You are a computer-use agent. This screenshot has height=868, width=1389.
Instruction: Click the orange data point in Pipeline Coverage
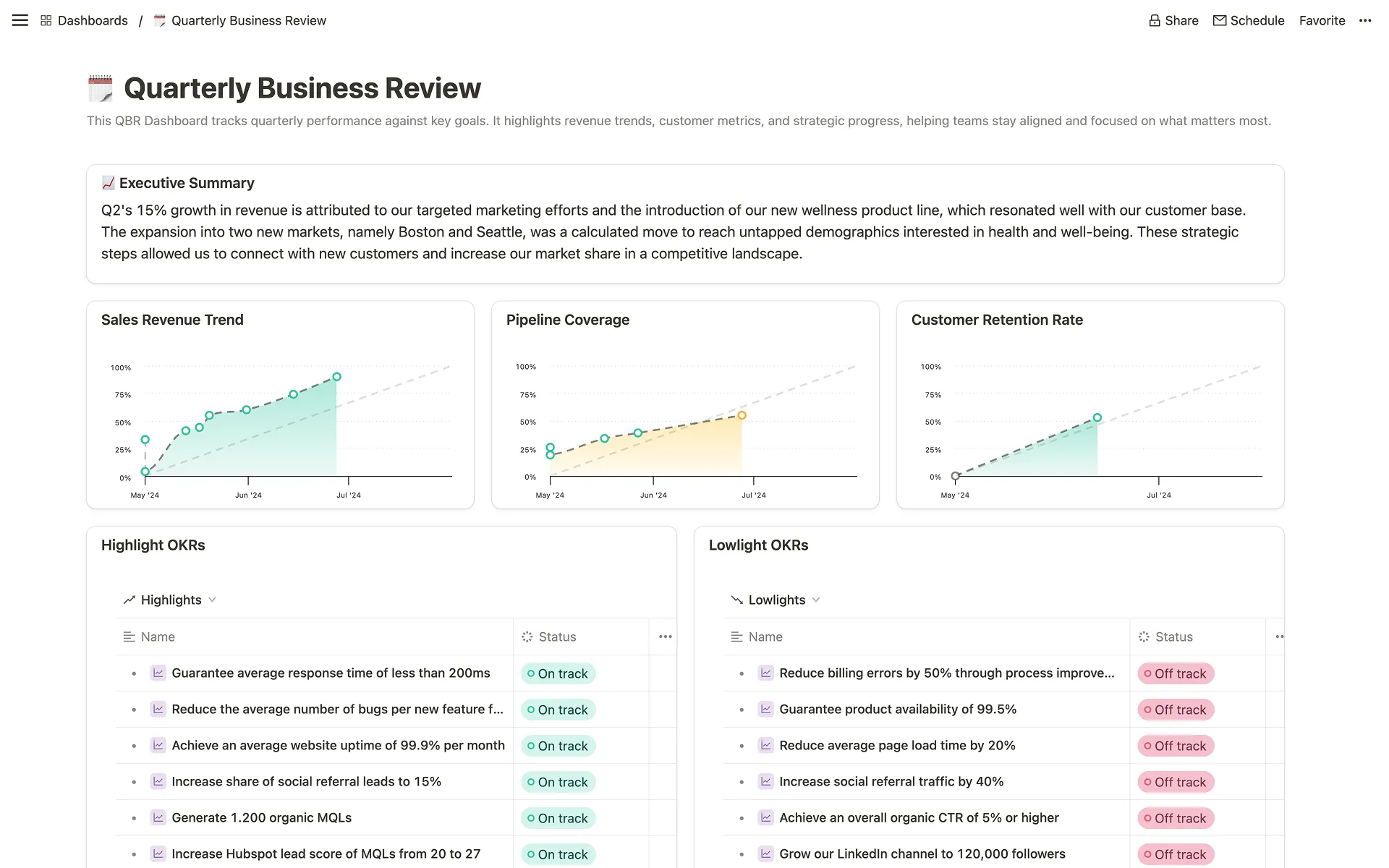click(x=742, y=415)
